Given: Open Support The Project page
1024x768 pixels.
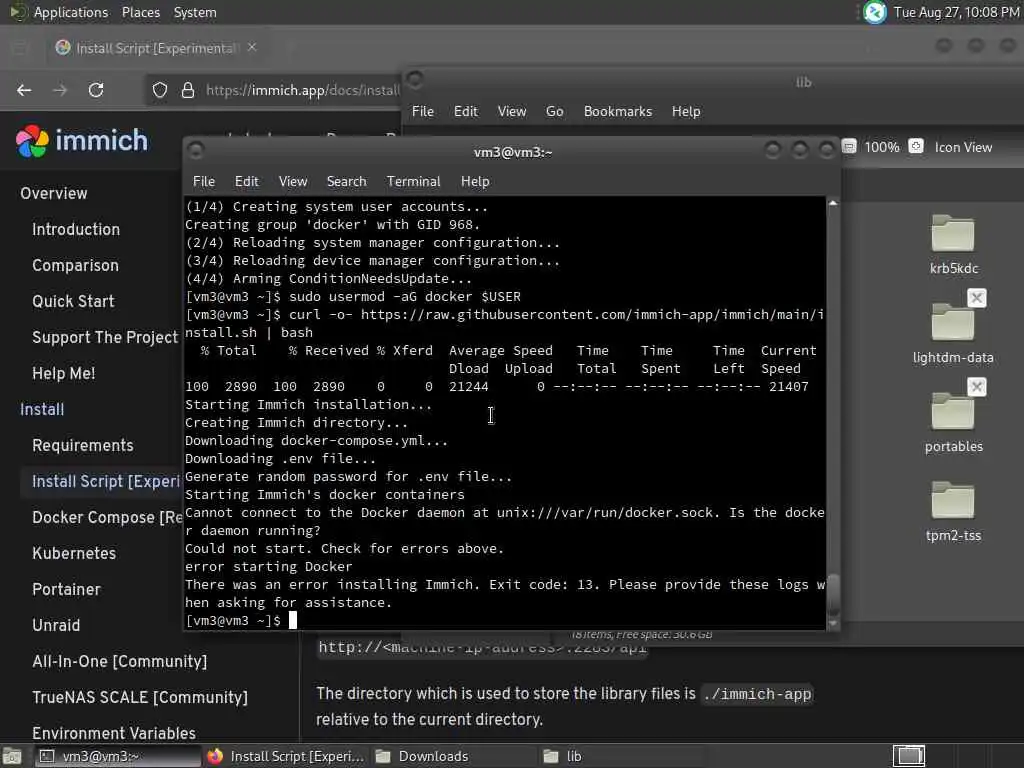Looking at the screenshot, I should 104,337.
